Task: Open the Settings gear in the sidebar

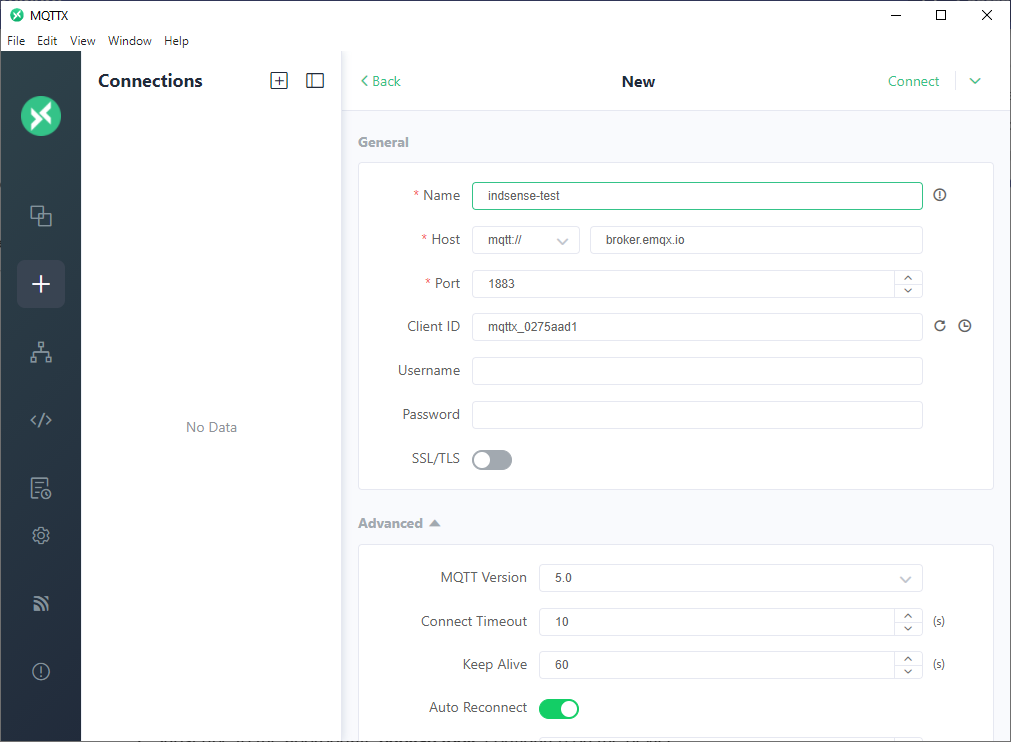Action: (41, 536)
